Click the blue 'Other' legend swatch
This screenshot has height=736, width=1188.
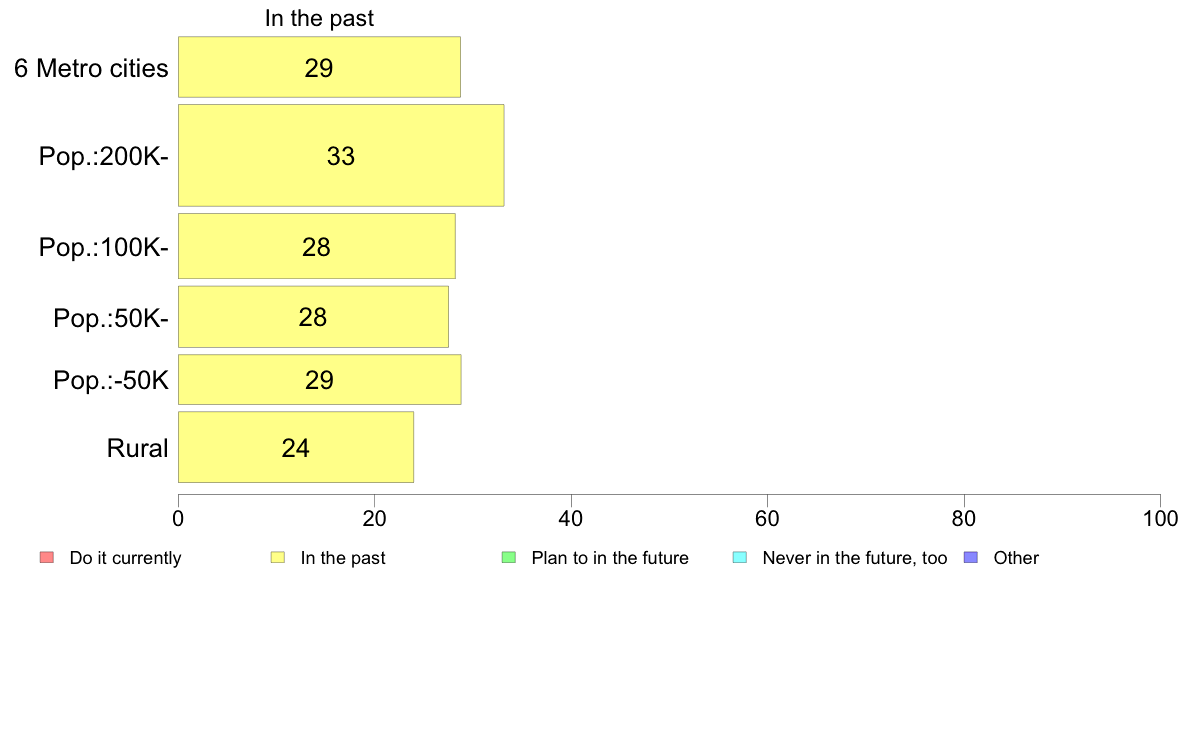tap(971, 557)
